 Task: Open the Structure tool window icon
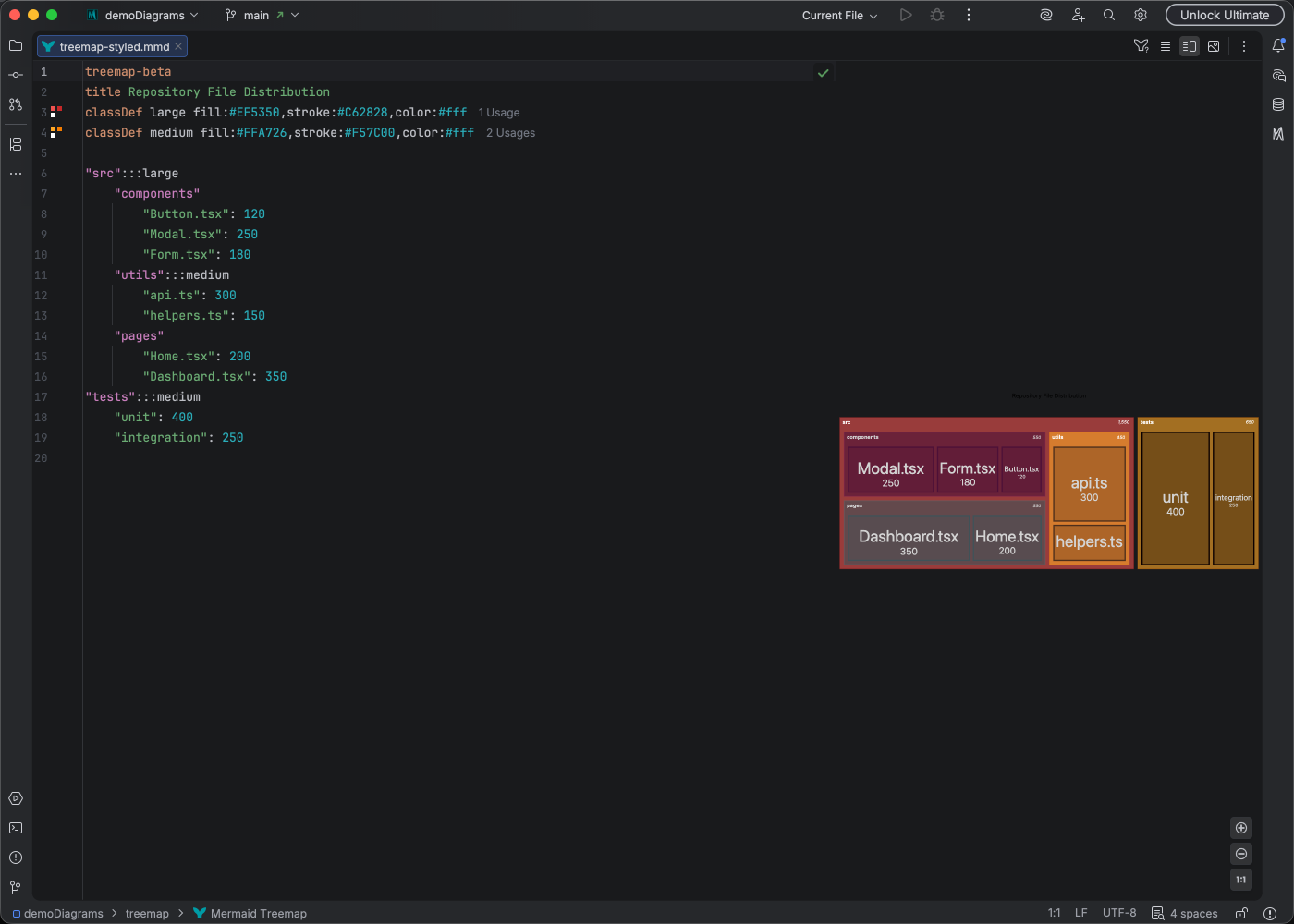[x=15, y=144]
